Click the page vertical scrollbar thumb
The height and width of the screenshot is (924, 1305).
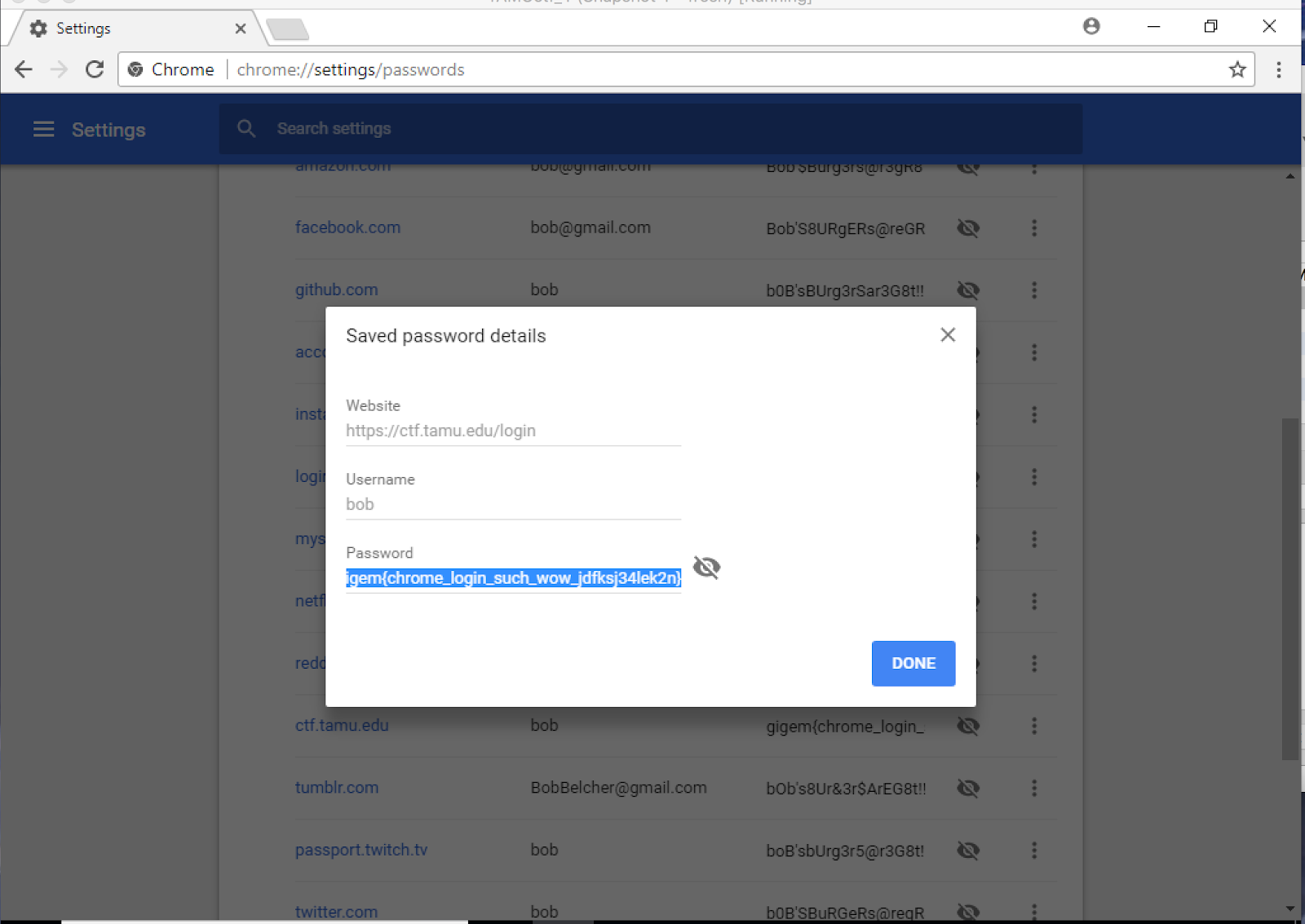[1290, 589]
